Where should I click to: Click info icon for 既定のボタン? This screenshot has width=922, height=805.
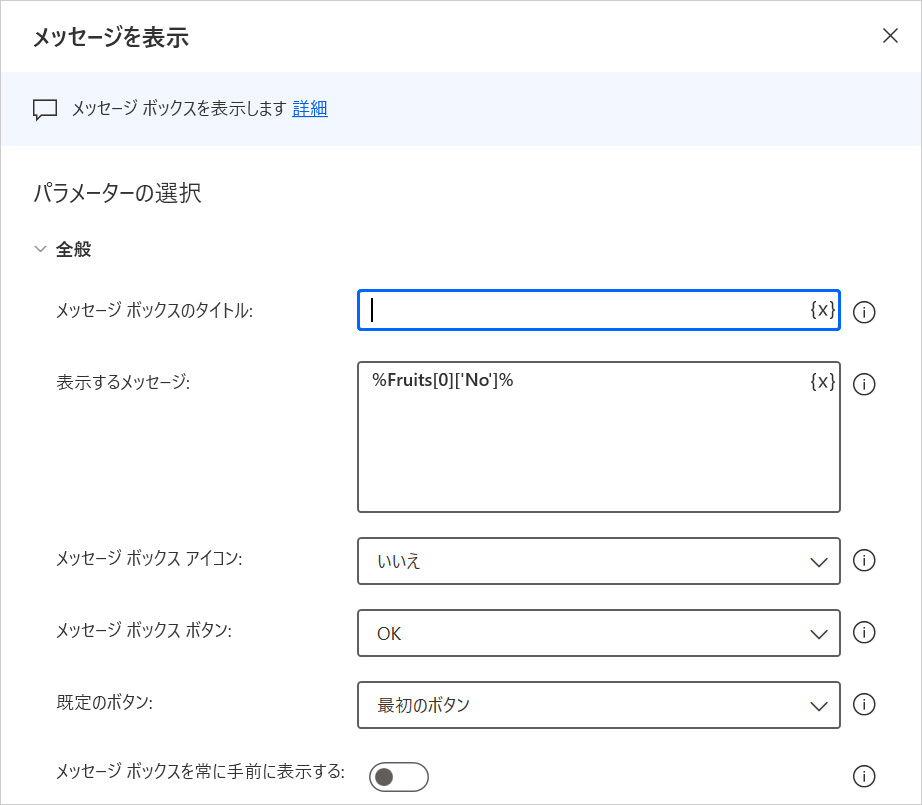(x=864, y=705)
